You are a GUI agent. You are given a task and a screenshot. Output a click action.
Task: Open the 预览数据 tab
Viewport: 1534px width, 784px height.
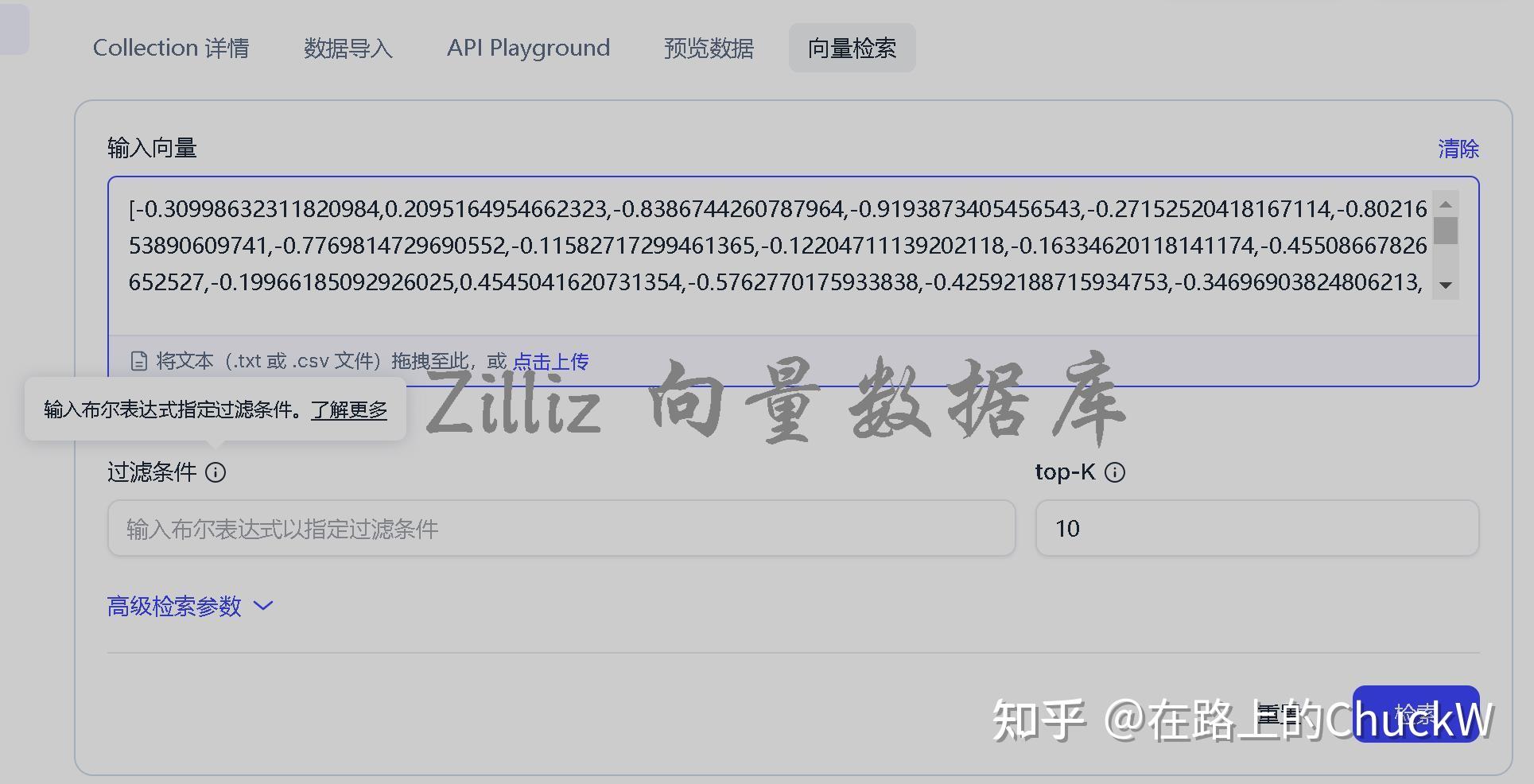(708, 48)
